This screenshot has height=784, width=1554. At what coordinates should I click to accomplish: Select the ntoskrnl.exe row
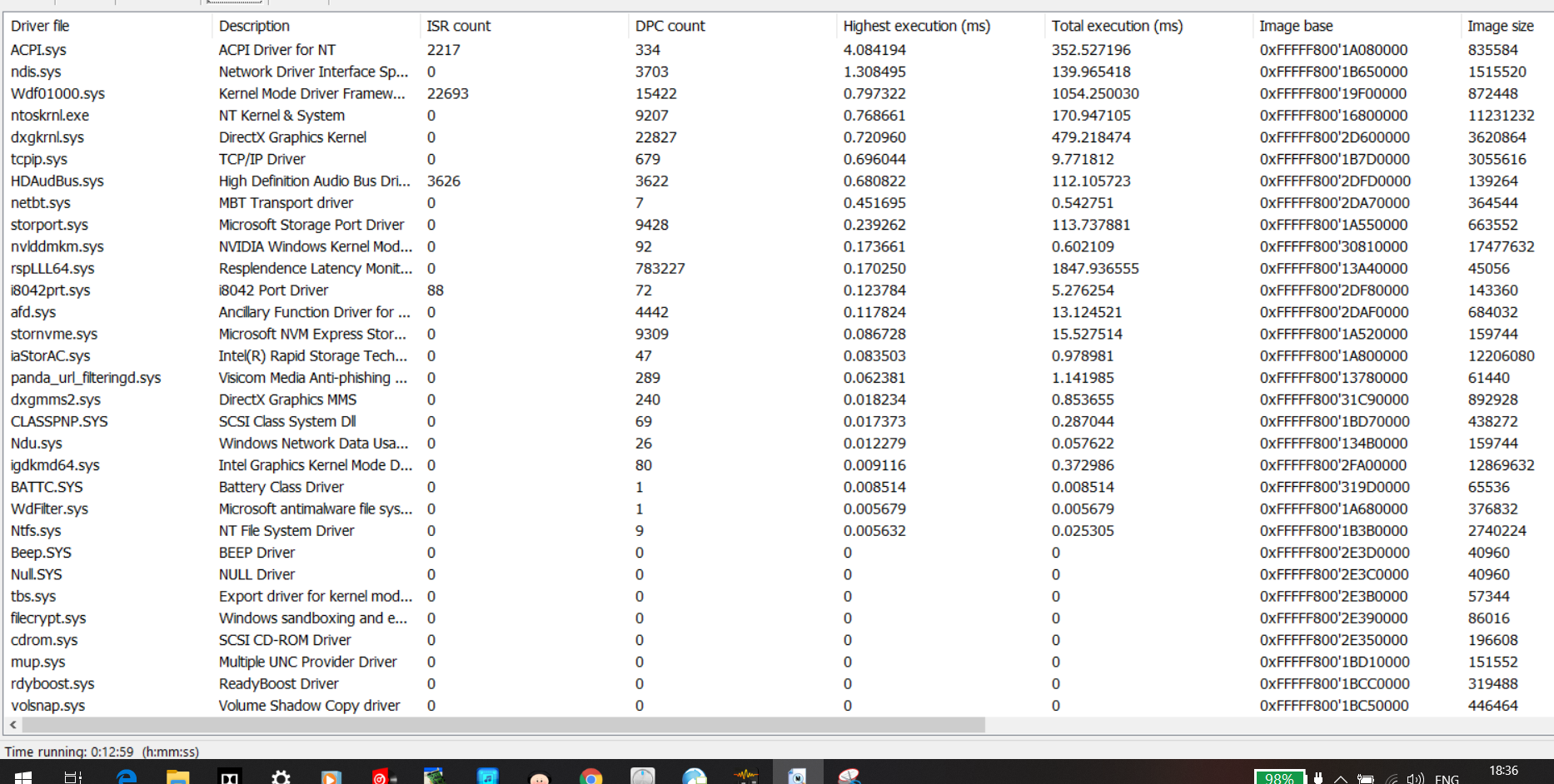779,115
